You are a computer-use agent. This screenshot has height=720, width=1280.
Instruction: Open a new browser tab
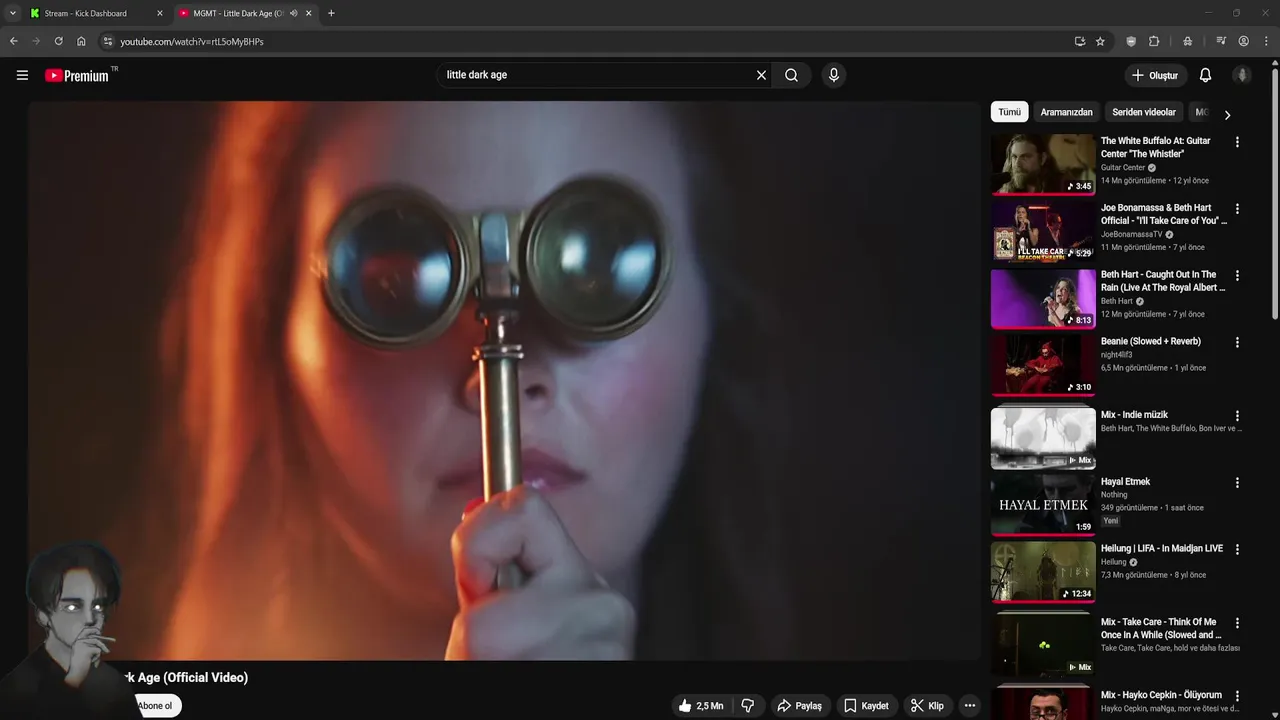pyautogui.click(x=331, y=13)
